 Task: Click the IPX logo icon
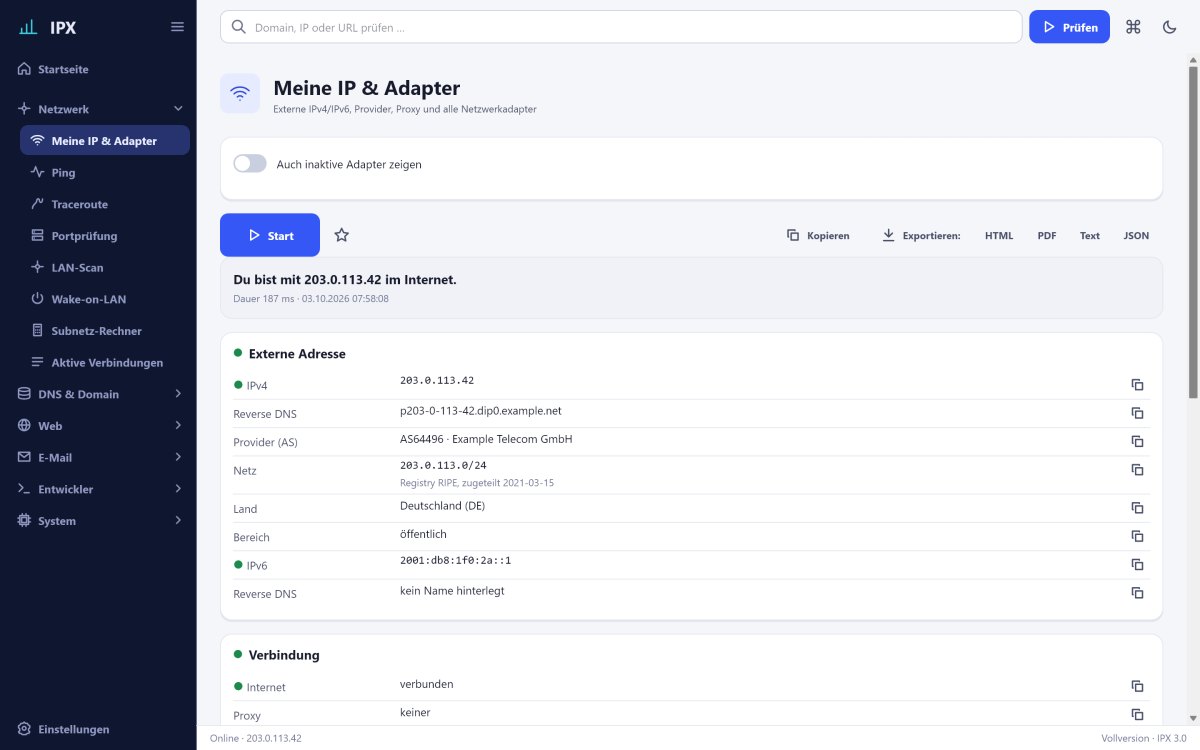(x=28, y=27)
